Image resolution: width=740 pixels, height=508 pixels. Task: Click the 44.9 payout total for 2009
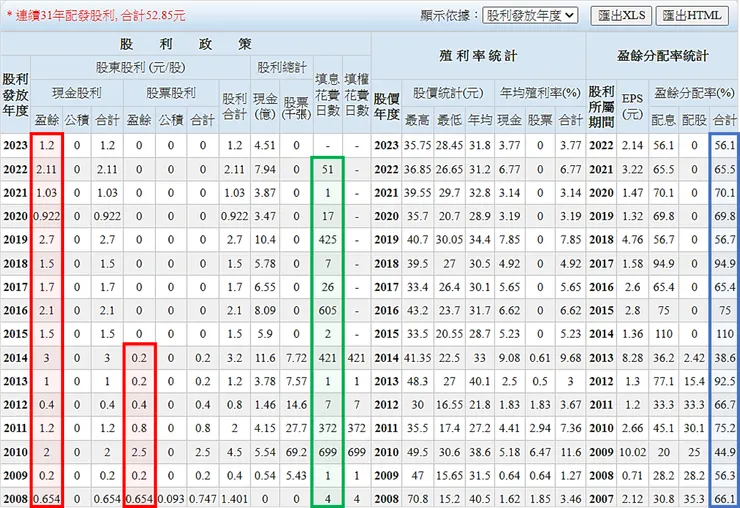pyautogui.click(x=725, y=452)
